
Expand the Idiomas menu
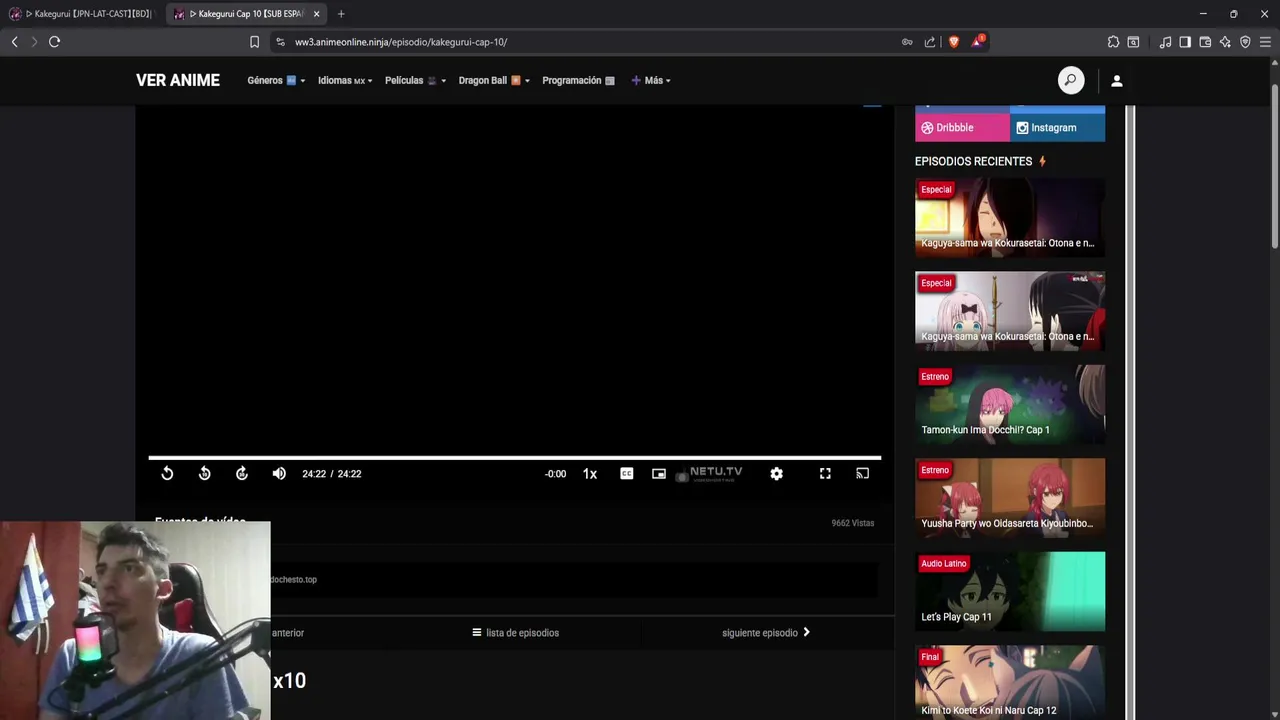click(x=345, y=80)
